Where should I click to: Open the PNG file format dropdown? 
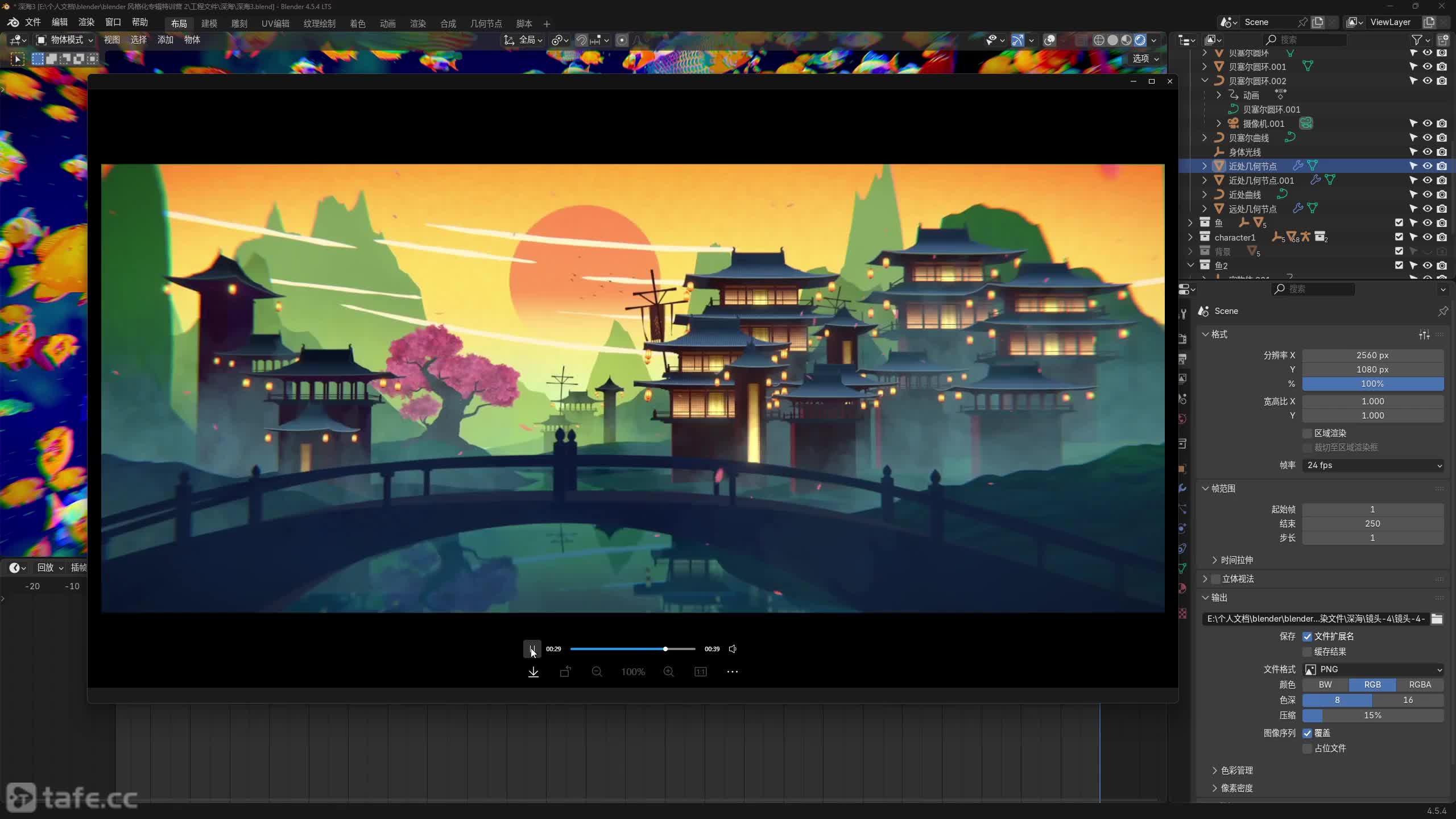(x=1372, y=669)
